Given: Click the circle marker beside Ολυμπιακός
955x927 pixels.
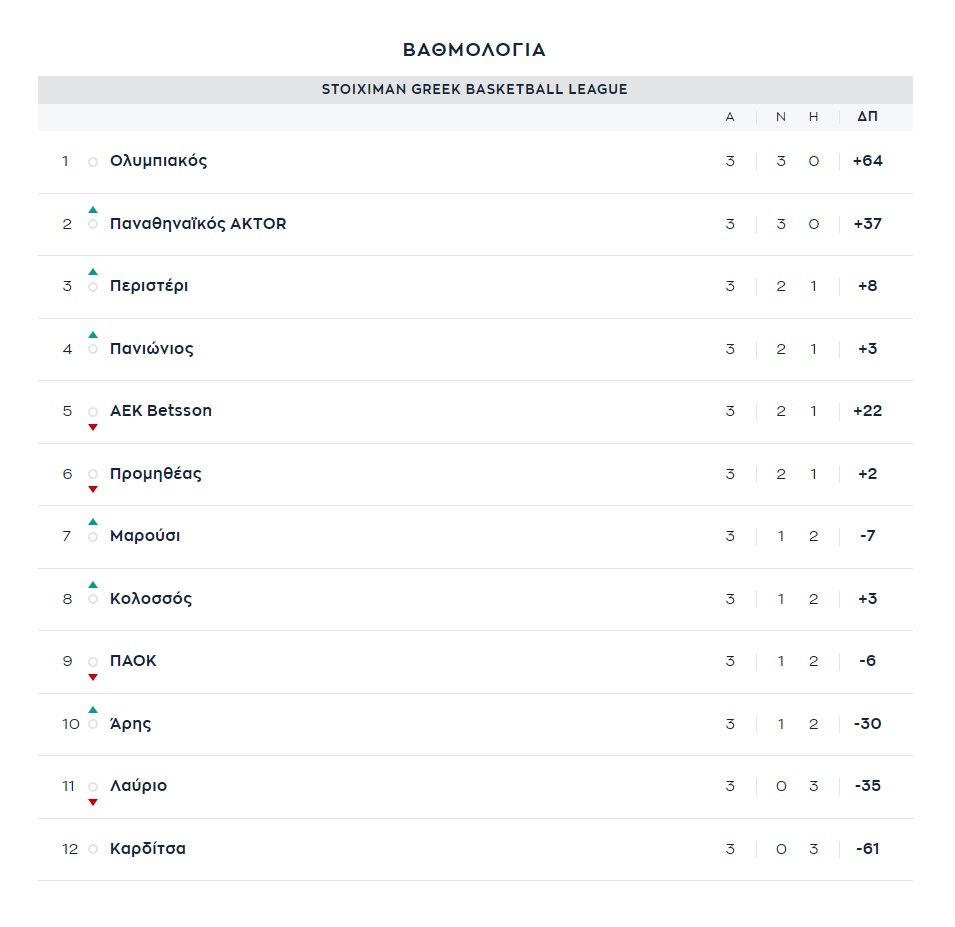Looking at the screenshot, I should [93, 162].
